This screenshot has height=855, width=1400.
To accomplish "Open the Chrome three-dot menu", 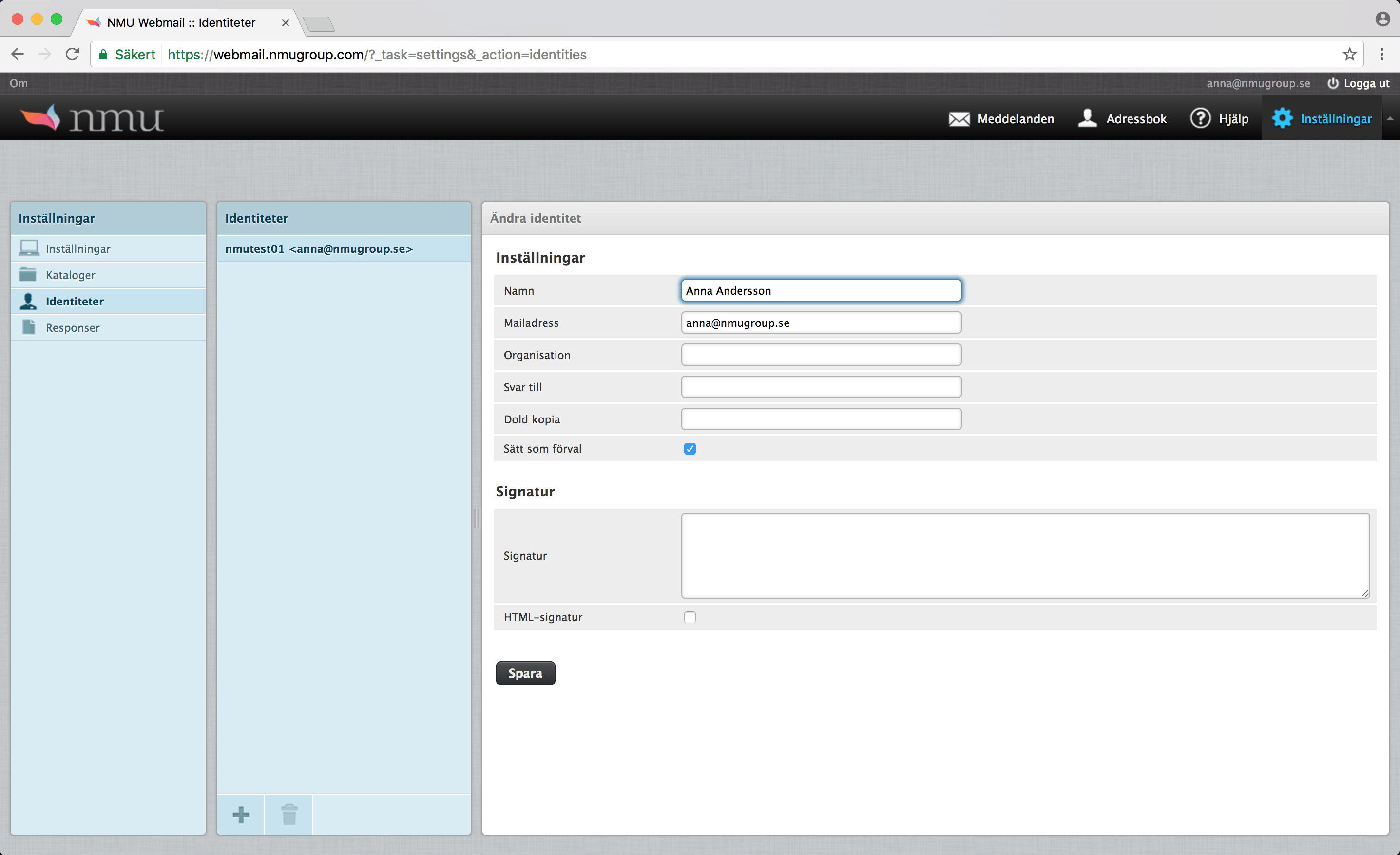I will pyautogui.click(x=1382, y=55).
